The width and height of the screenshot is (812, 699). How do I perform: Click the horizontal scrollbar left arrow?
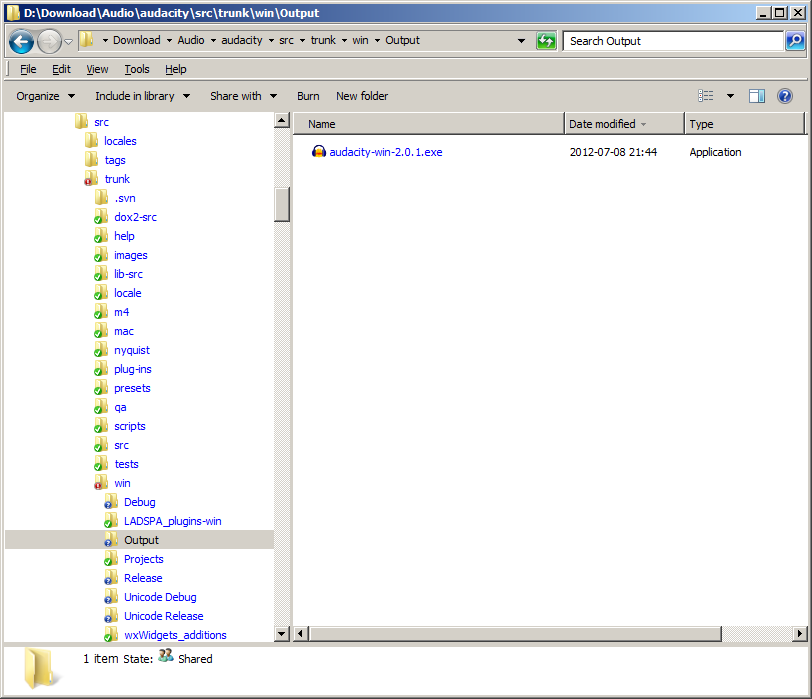click(x=301, y=633)
